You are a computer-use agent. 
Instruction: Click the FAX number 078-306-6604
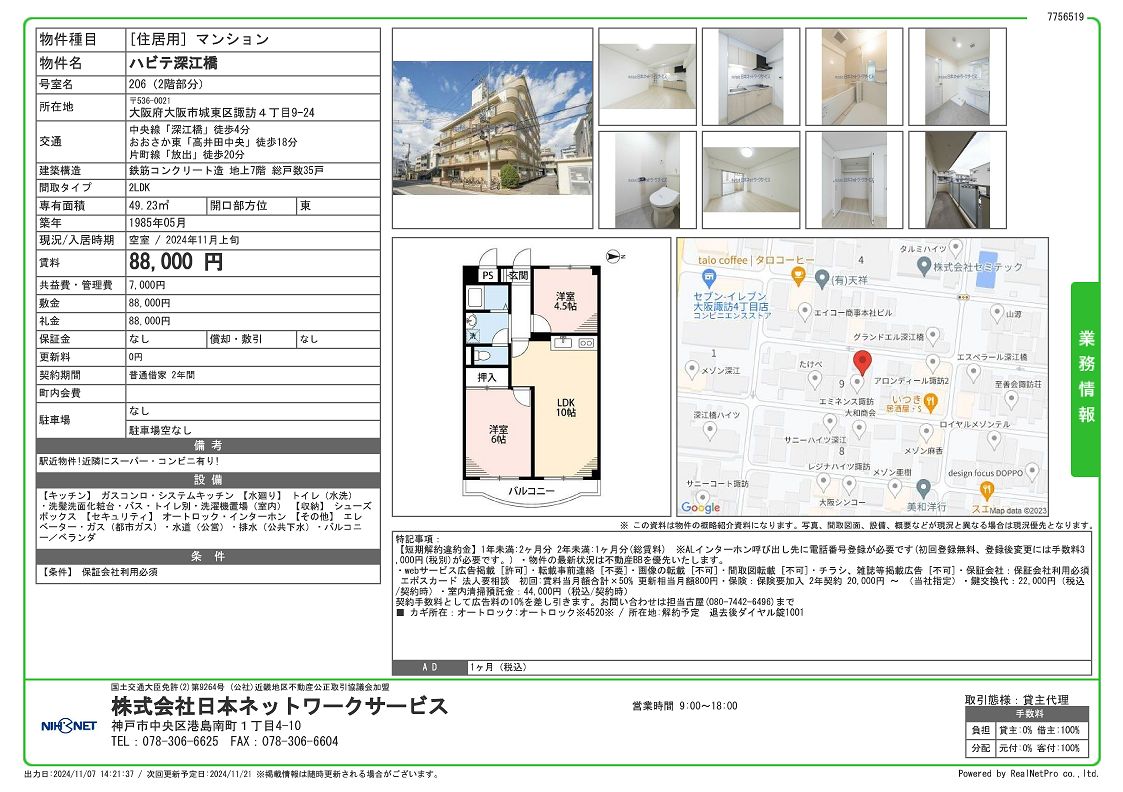[x=299, y=742]
